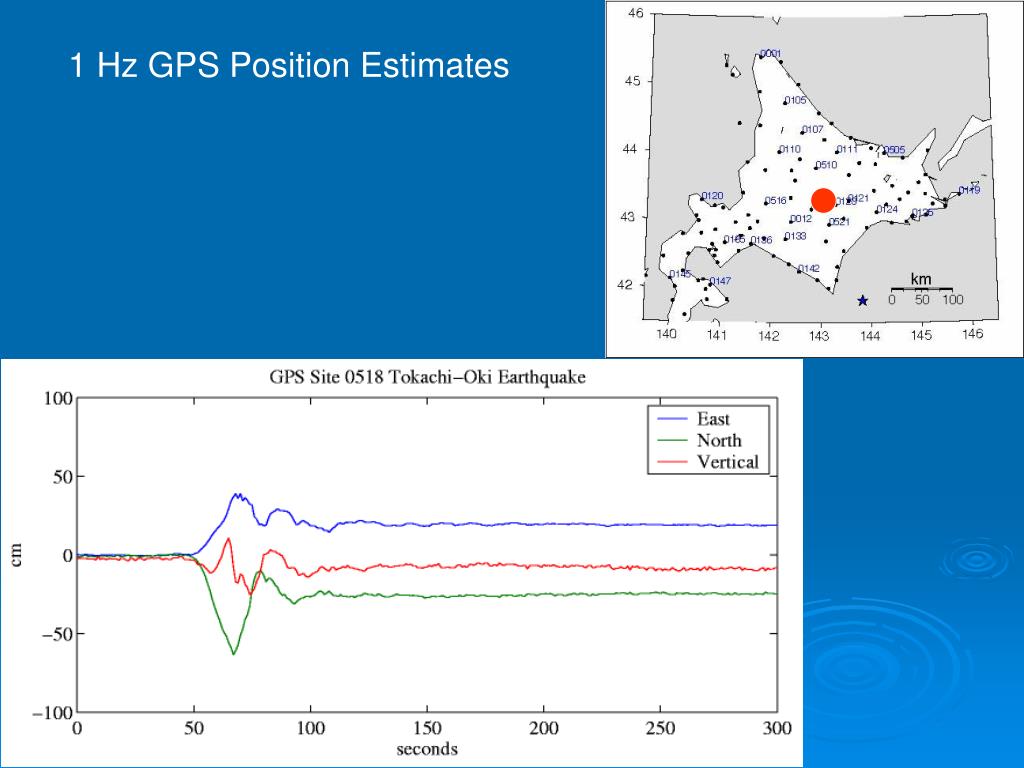1024x768 pixels.
Task: Click station label 0001 on the map
Action: (x=771, y=54)
